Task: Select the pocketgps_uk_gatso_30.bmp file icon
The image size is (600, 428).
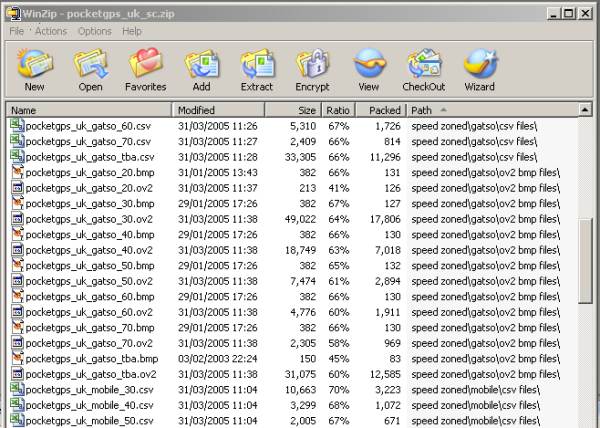Action: coord(17,203)
